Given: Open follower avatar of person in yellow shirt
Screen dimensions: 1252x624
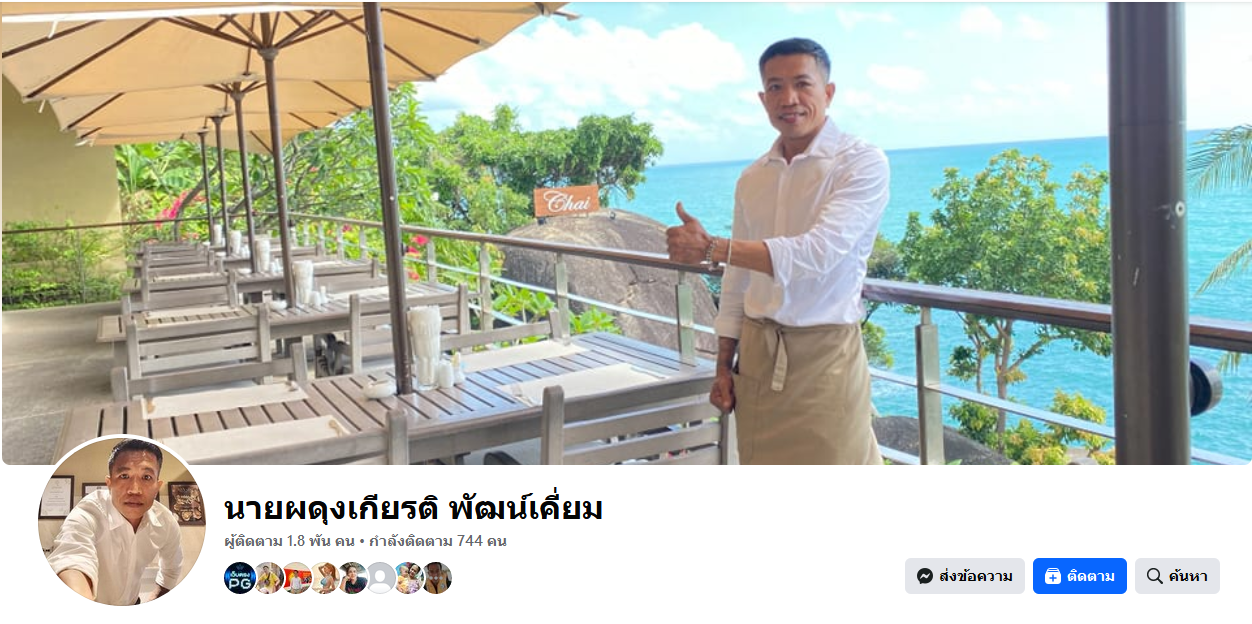Looking at the screenshot, I should coord(268,578).
